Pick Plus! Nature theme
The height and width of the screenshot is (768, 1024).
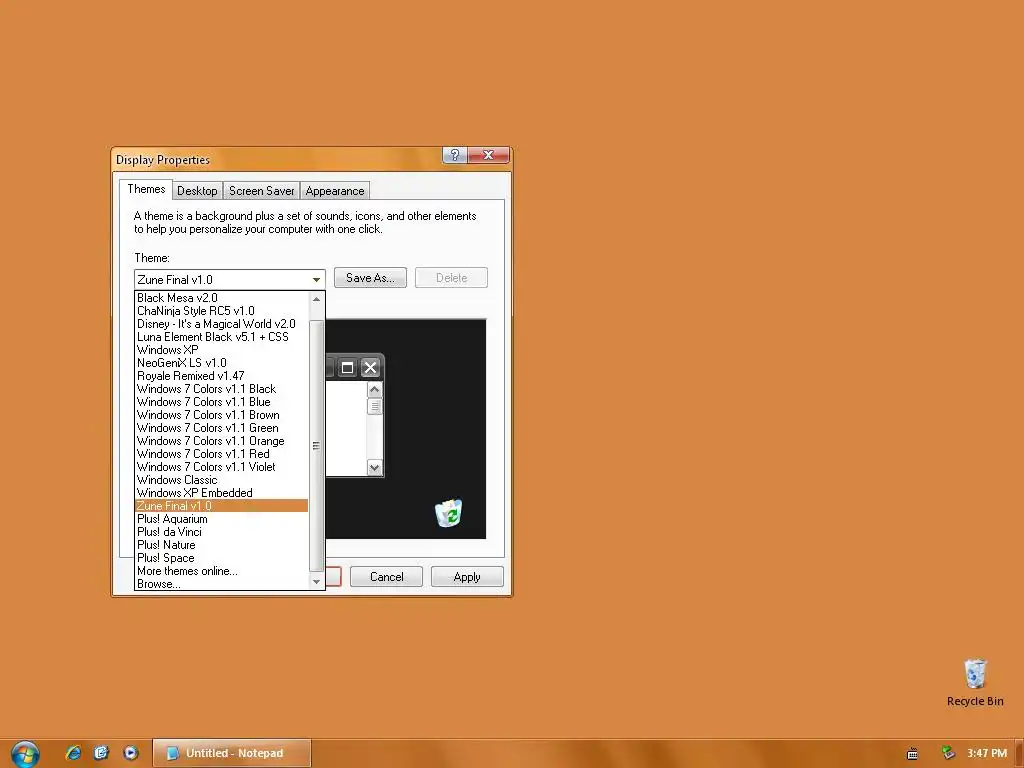tap(221, 545)
